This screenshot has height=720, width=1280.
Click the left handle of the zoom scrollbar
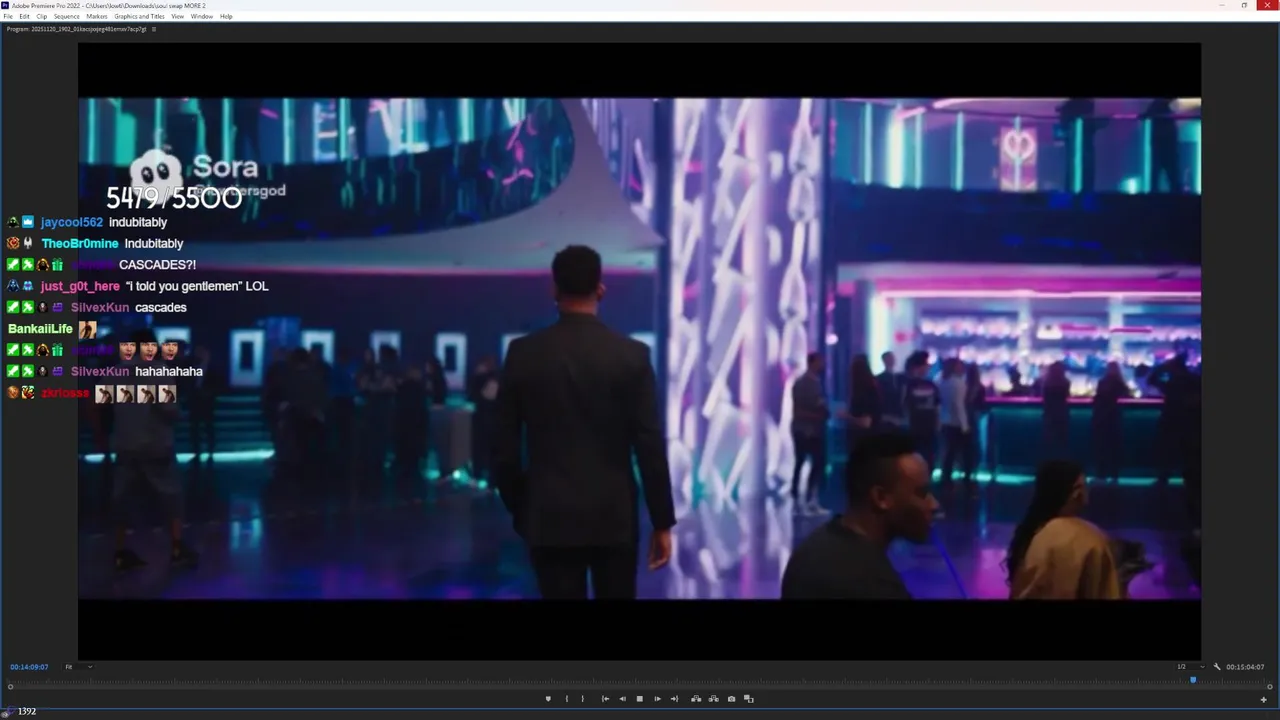pyautogui.click(x=11, y=687)
